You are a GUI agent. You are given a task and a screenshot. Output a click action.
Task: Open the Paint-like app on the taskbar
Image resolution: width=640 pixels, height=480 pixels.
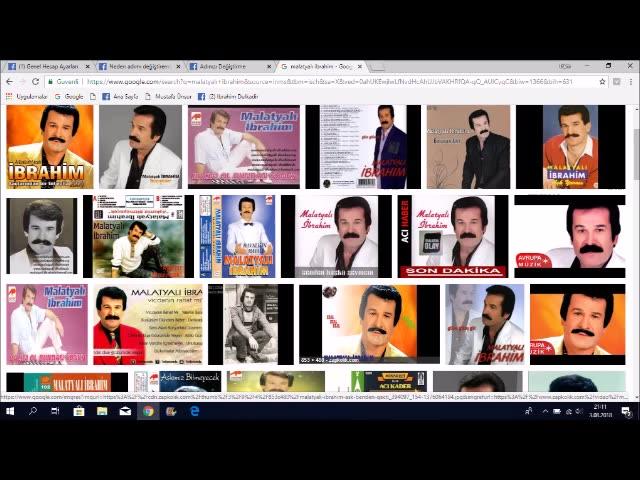coord(171,411)
